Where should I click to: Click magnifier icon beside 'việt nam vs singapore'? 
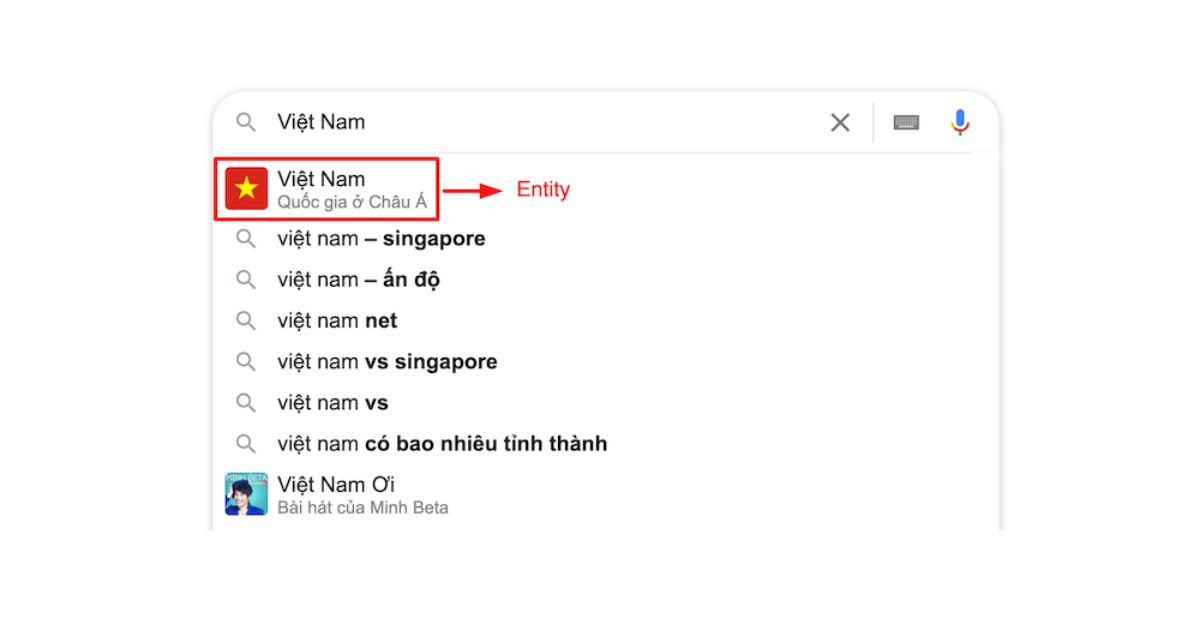click(246, 362)
